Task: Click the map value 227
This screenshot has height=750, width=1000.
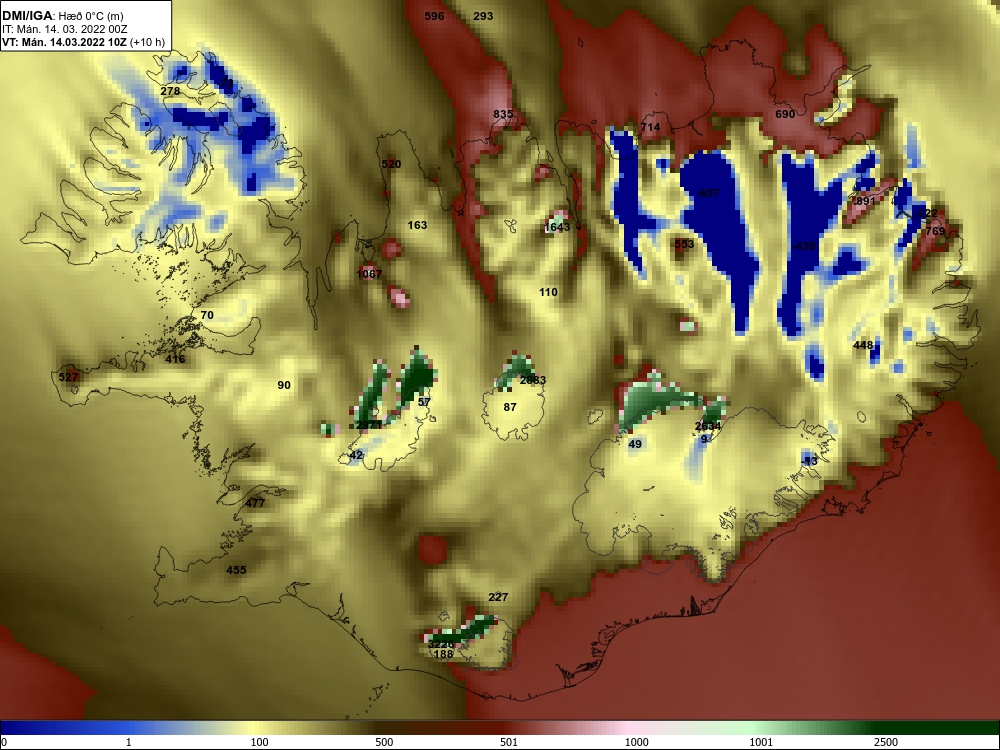Action: click(498, 597)
